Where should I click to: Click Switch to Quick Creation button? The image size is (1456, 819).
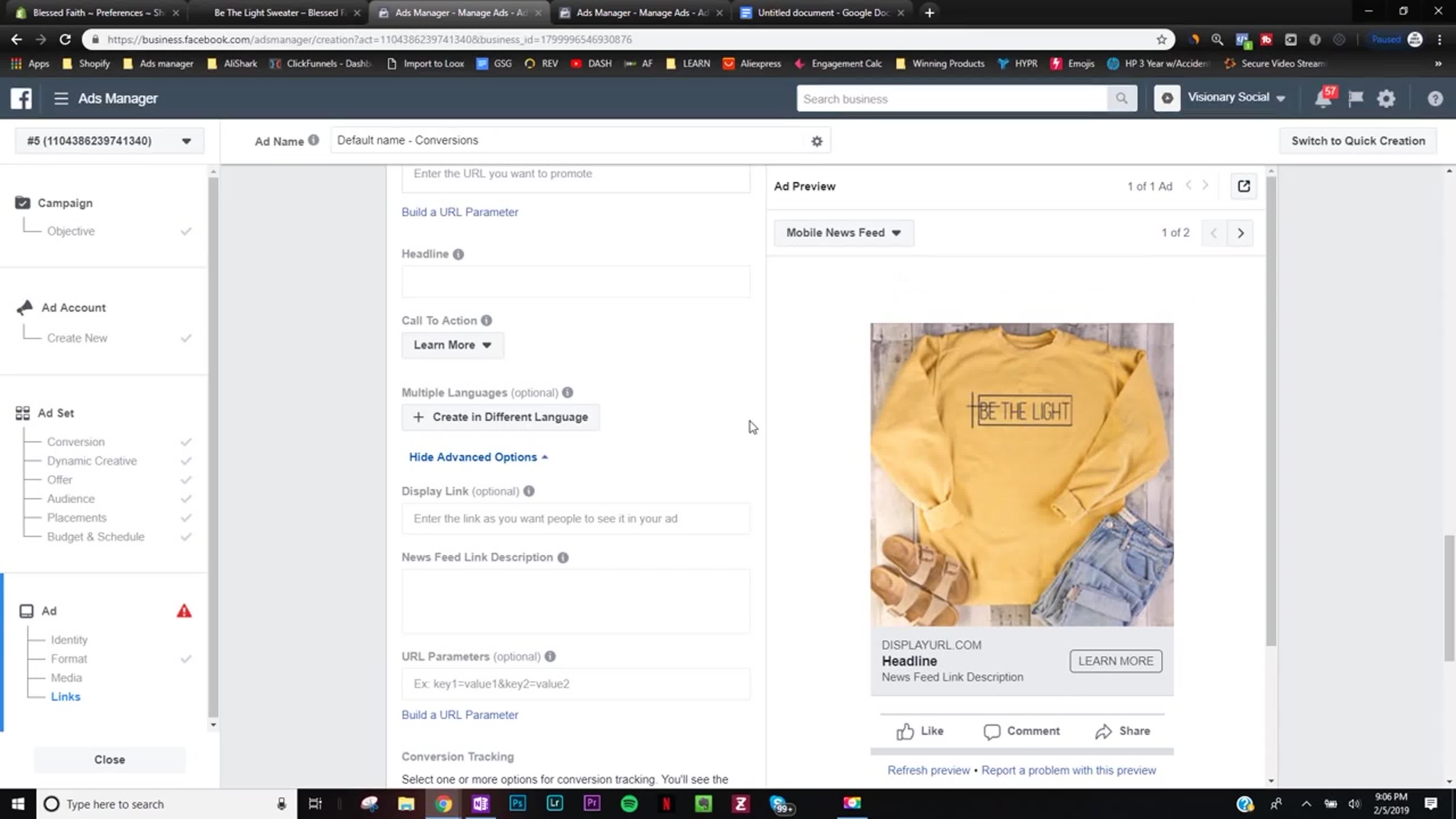click(x=1358, y=141)
